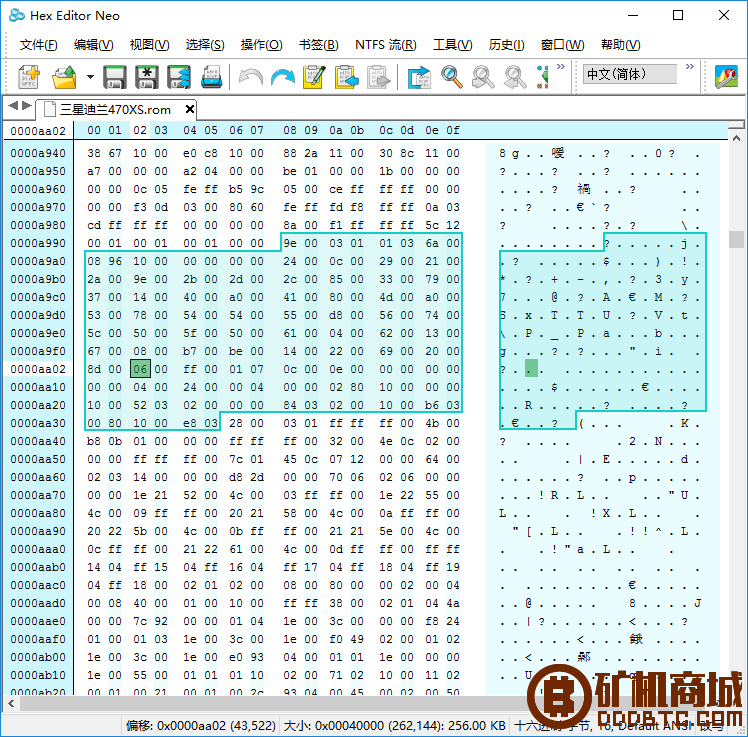
Task: Open the 编辑(V) menu
Action: [94, 45]
